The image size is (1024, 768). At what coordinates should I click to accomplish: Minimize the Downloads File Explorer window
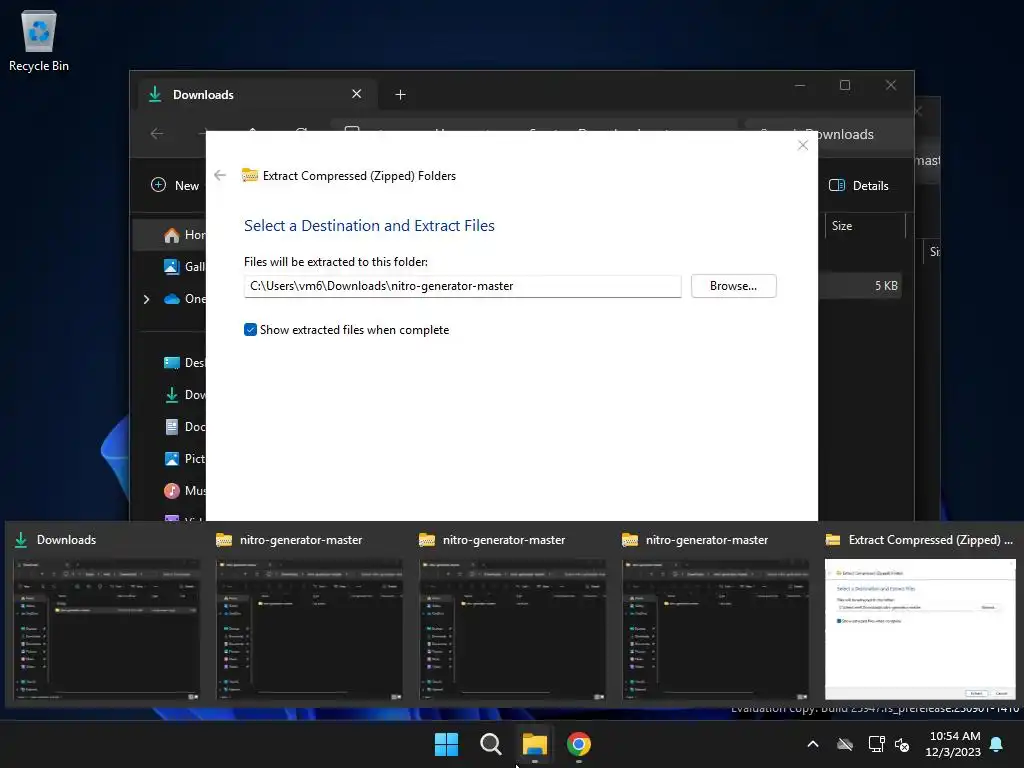(x=800, y=86)
